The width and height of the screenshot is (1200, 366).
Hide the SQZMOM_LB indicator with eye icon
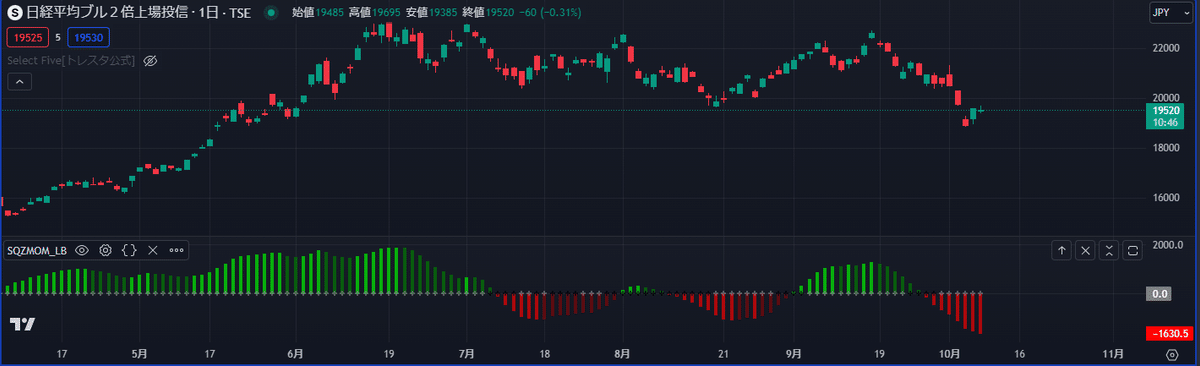pyautogui.click(x=82, y=250)
